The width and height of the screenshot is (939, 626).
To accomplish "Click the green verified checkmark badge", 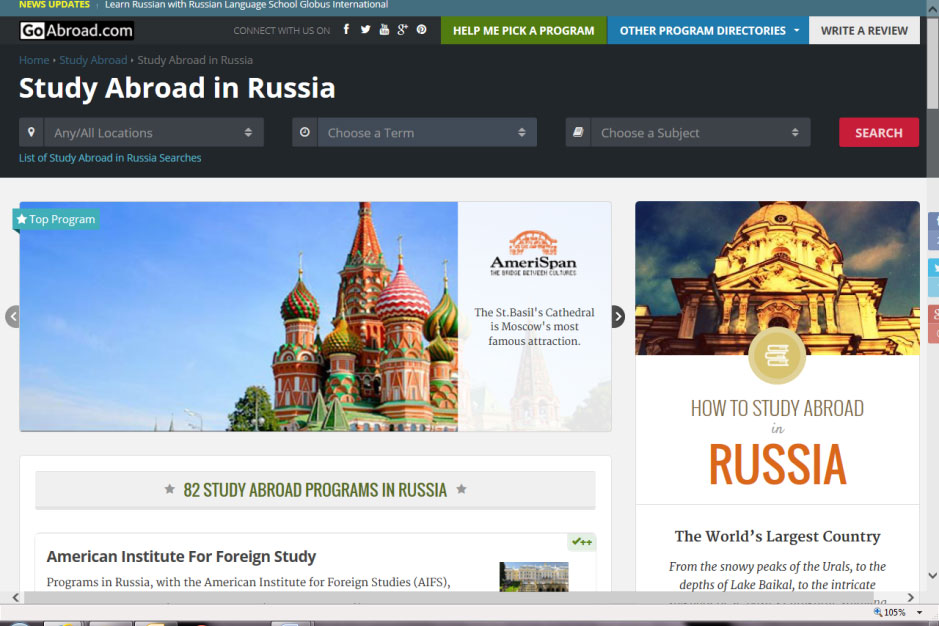I will tap(581, 542).
